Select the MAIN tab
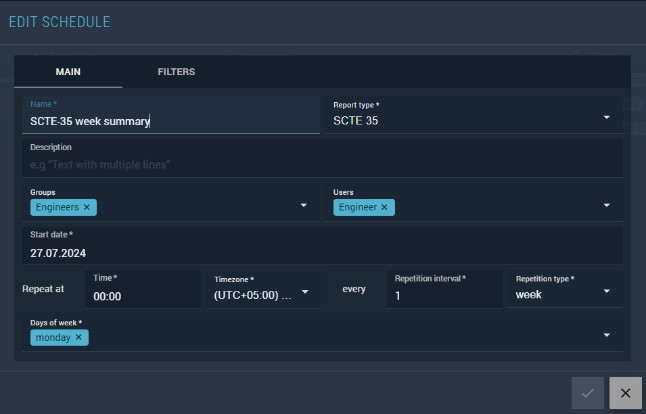The width and height of the screenshot is (646, 414). (68, 72)
